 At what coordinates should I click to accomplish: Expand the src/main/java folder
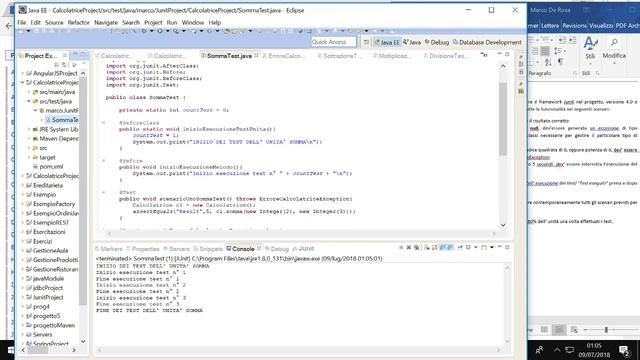click(x=29, y=92)
